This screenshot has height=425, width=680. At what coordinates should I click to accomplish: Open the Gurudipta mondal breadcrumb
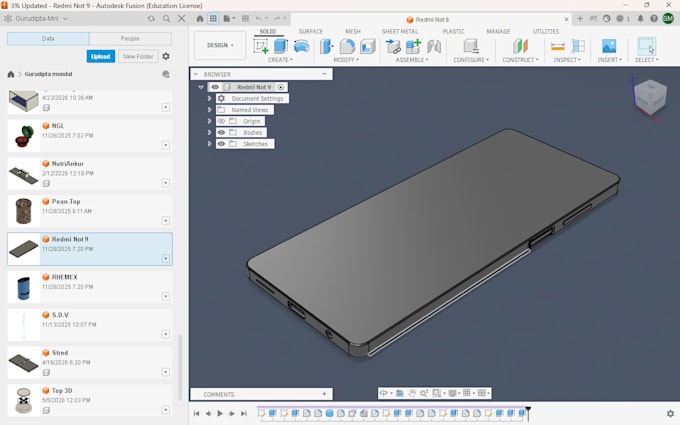(48, 74)
